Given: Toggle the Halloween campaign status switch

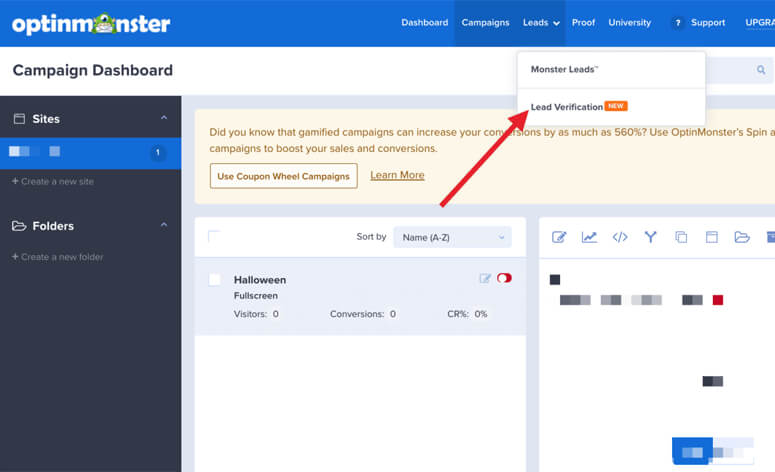Looking at the screenshot, I should pos(504,278).
